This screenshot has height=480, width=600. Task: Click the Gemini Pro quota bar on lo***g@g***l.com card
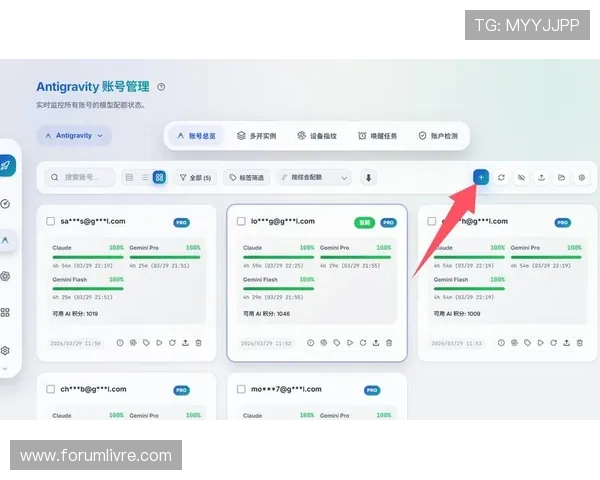point(355,257)
